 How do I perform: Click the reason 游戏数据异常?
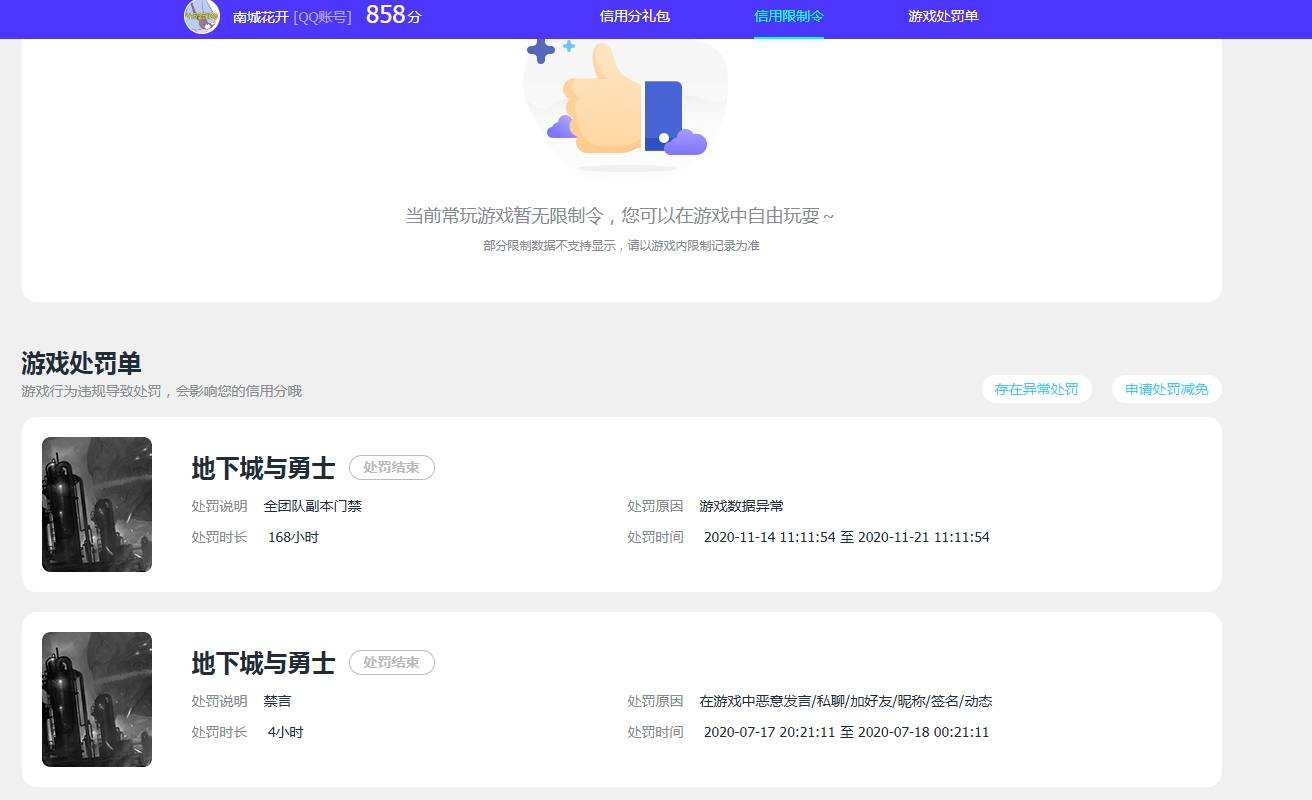[742, 506]
